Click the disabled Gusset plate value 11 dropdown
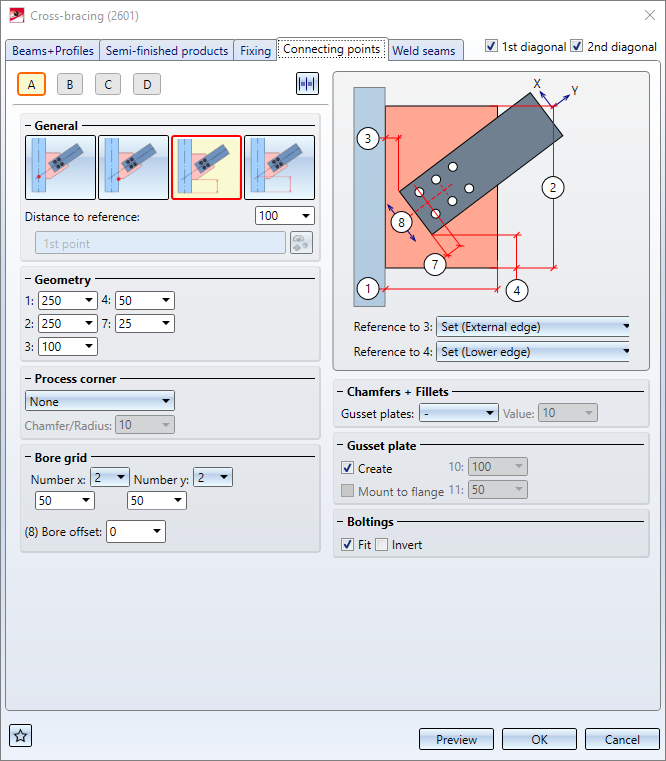 tap(498, 490)
